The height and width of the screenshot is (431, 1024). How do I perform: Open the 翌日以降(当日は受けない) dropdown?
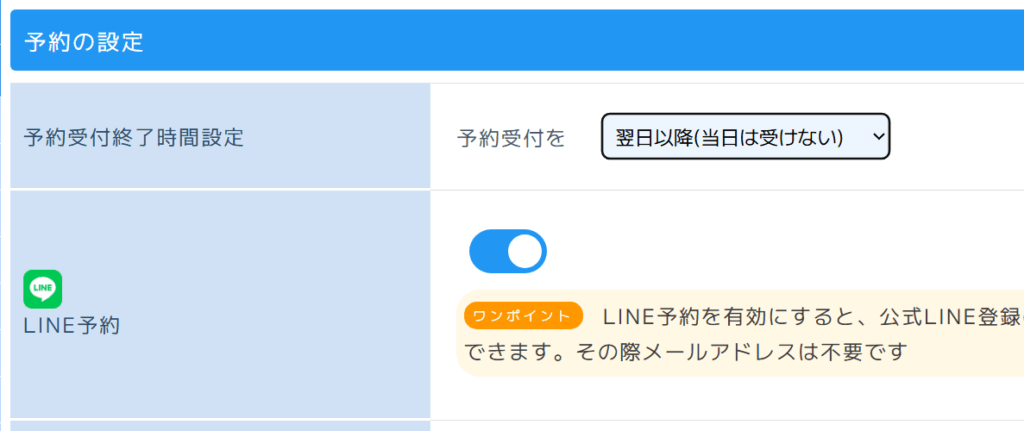(x=744, y=137)
